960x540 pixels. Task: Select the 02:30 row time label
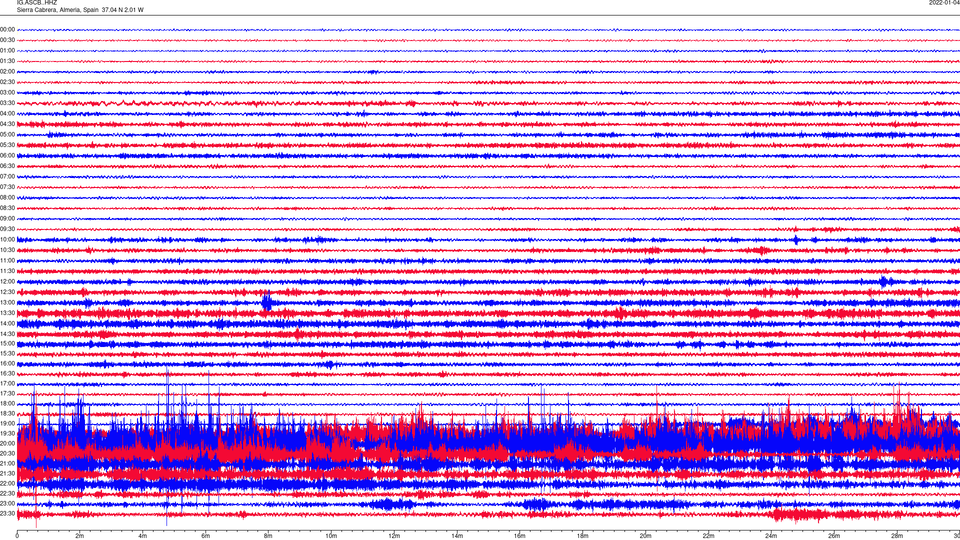pos(7,82)
